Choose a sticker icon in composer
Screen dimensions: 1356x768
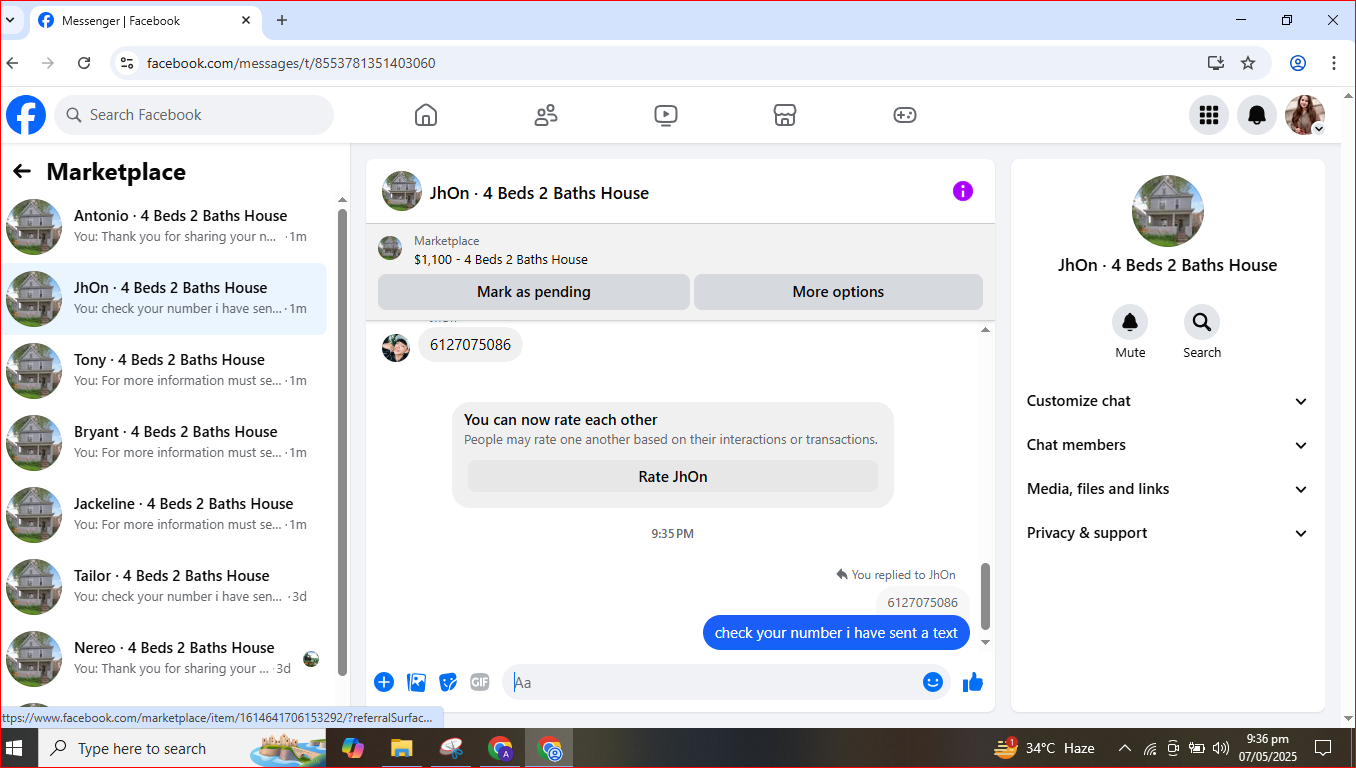pos(448,682)
